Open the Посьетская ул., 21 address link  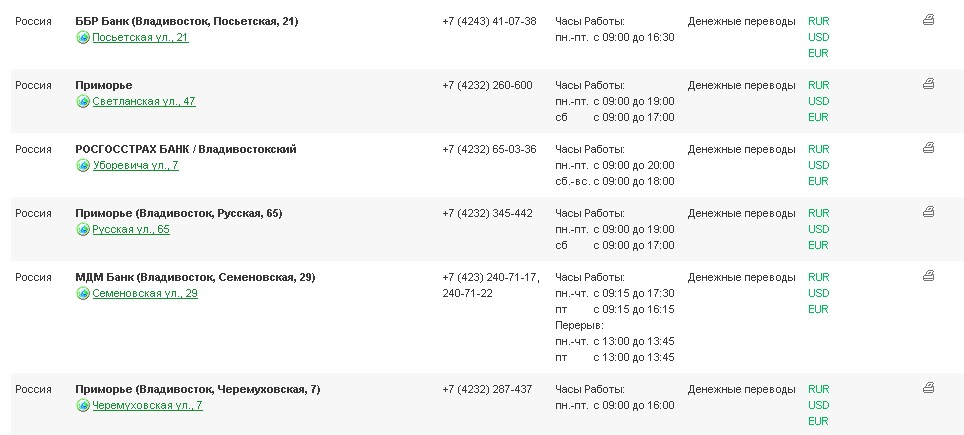tap(140, 37)
